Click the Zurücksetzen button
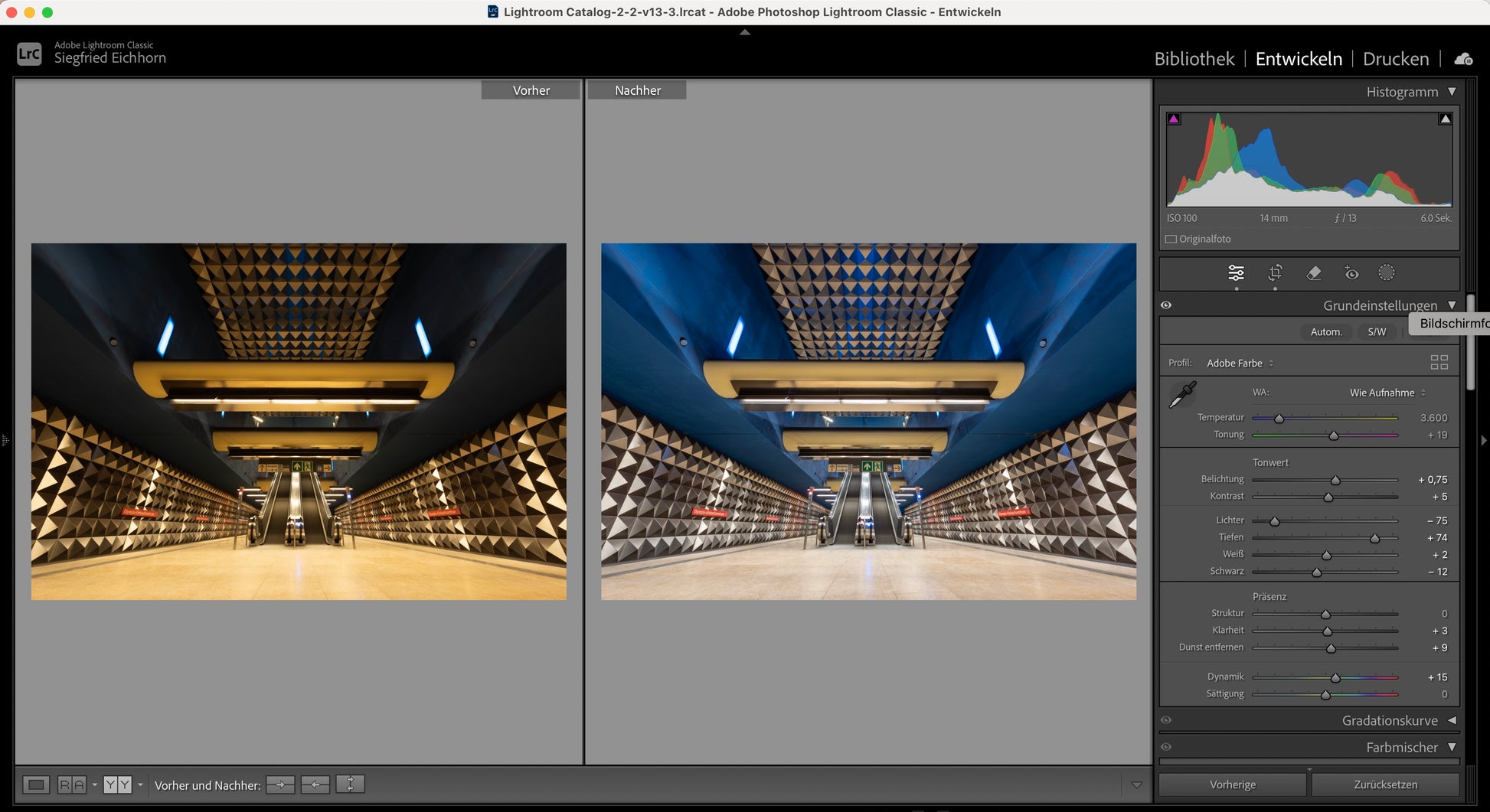Viewport: 1490px width, 812px height. 1385,784
